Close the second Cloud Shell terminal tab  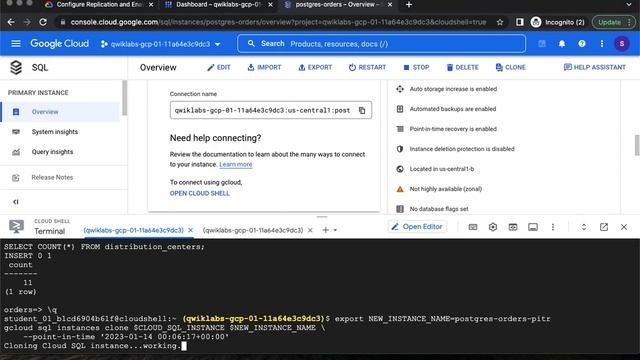[x=310, y=230]
